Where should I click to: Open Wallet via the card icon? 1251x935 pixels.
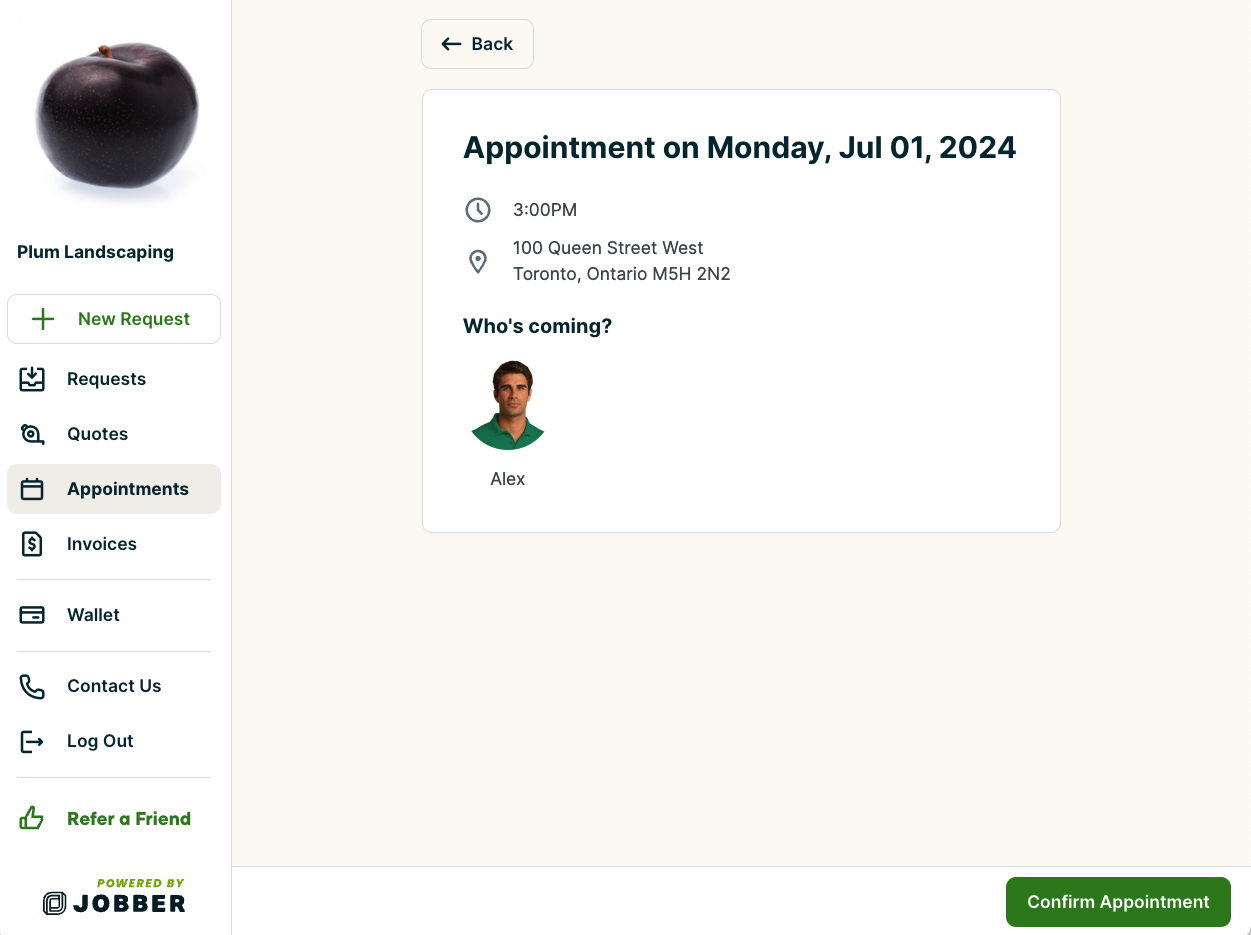click(31, 615)
